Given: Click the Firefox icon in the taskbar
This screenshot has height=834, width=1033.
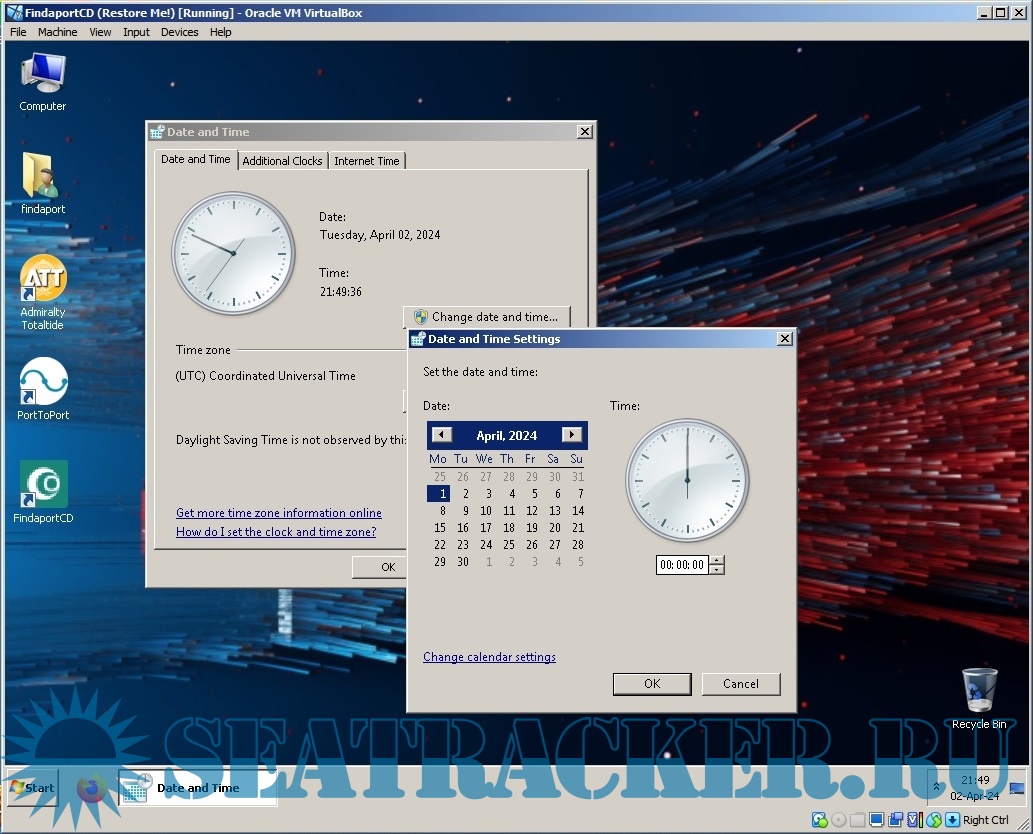Looking at the screenshot, I should click(x=91, y=788).
